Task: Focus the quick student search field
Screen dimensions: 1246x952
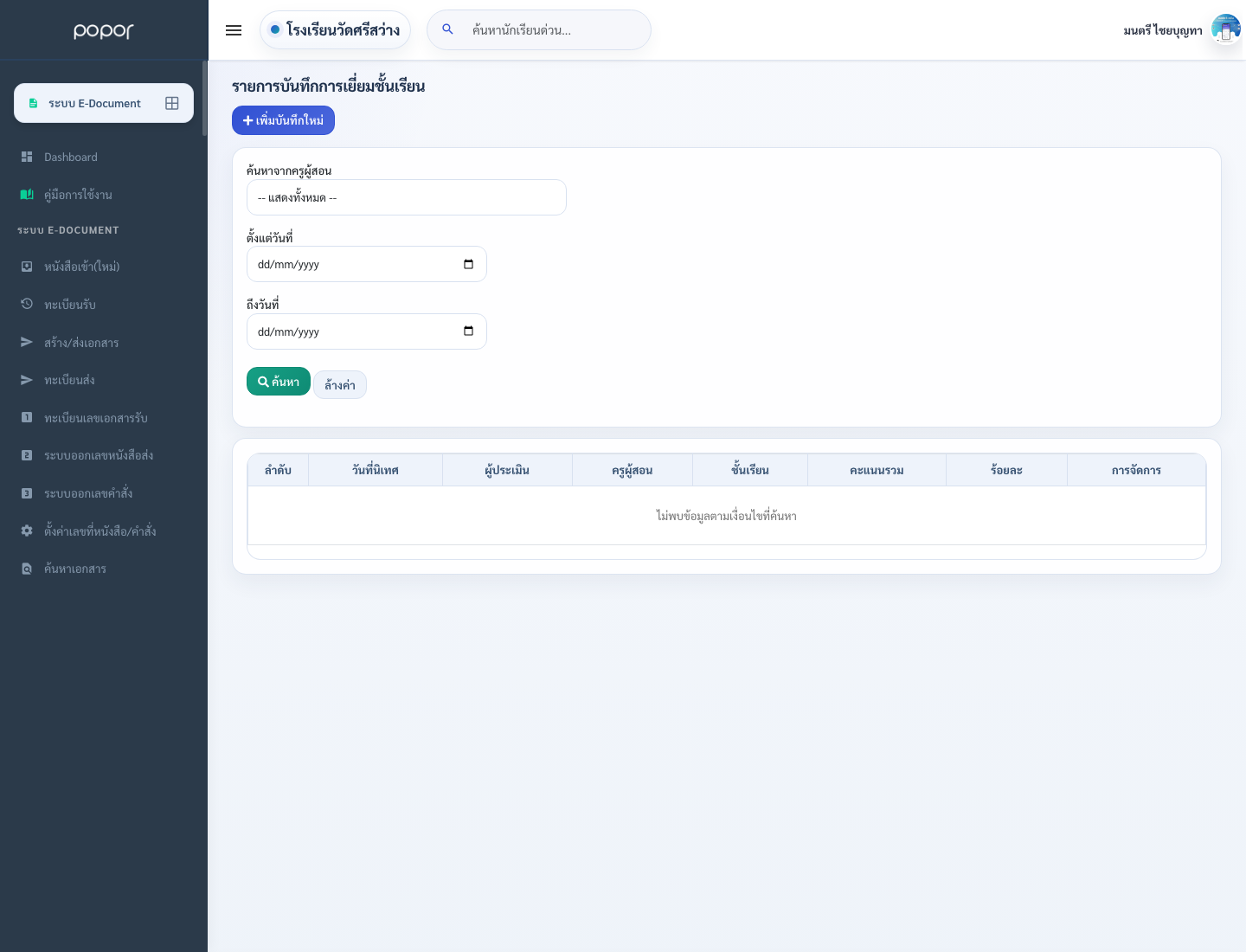Action: click(554, 30)
